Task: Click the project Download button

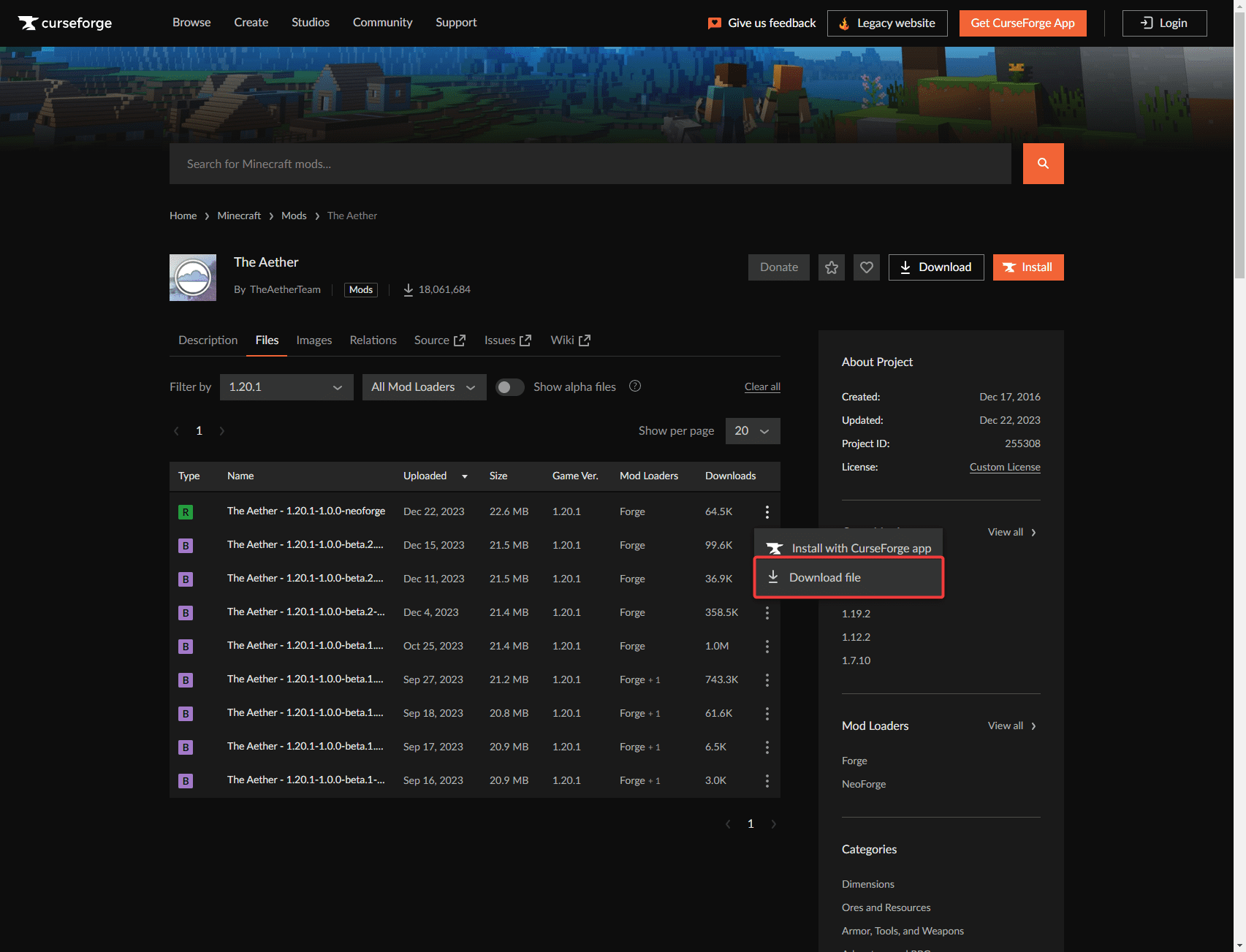Action: (936, 267)
